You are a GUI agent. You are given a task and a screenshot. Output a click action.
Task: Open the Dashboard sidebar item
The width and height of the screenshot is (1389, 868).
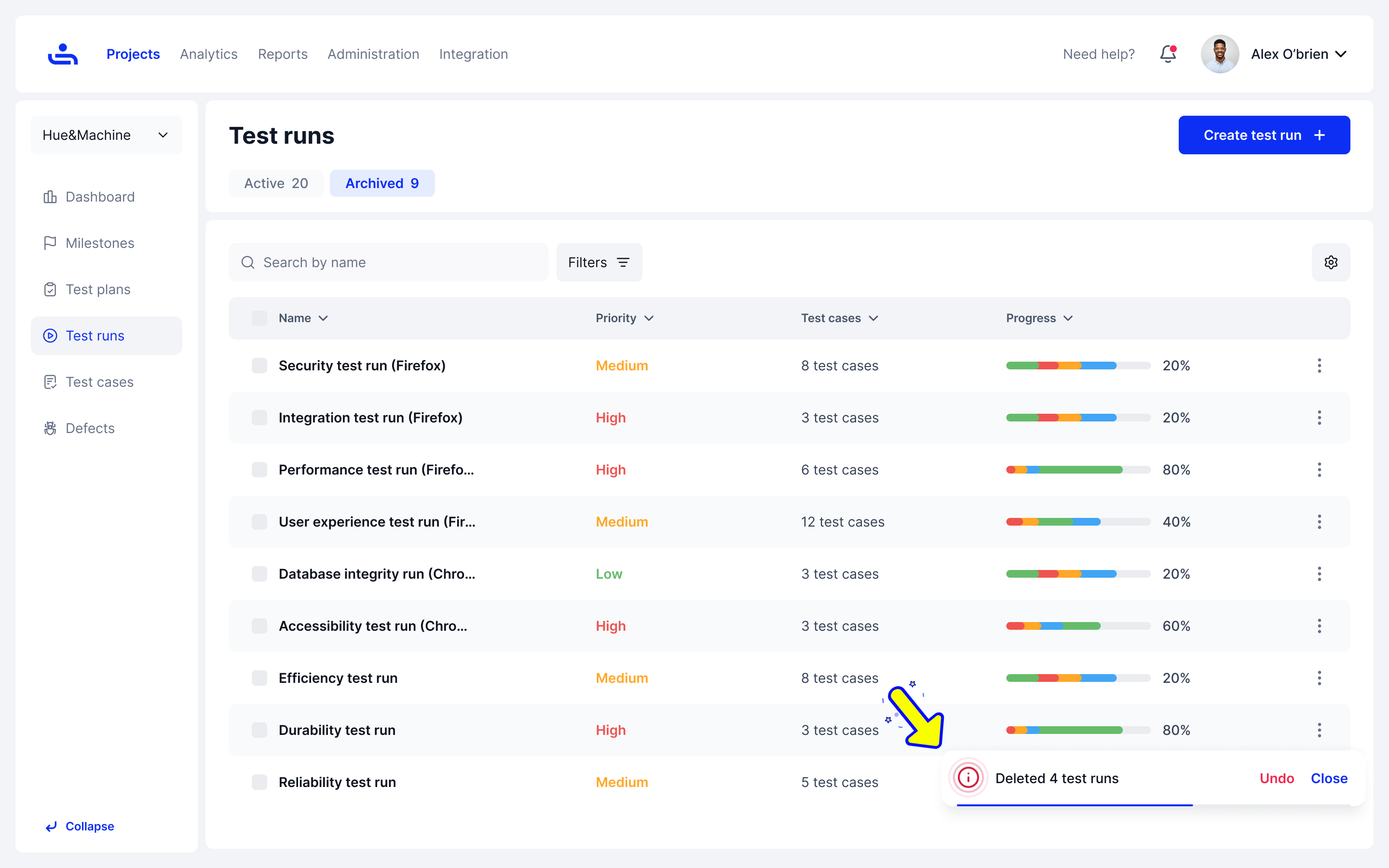(x=100, y=197)
